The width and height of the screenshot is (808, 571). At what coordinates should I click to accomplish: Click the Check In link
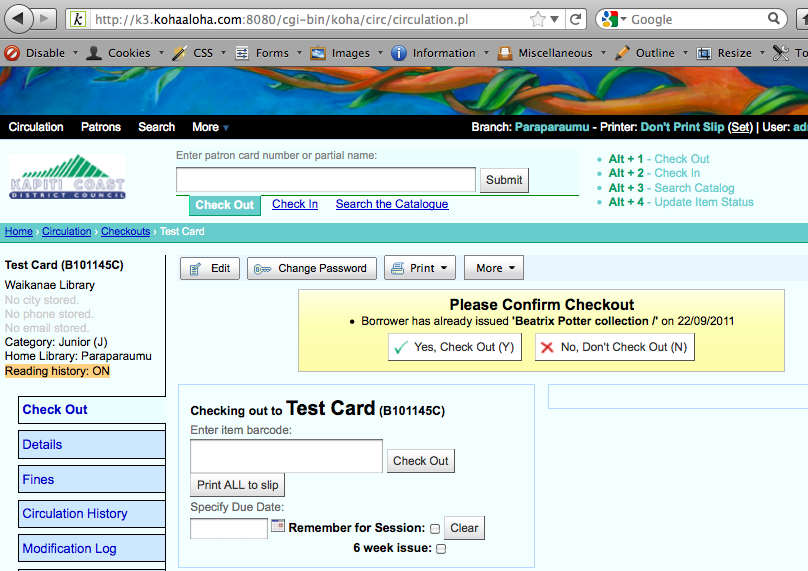click(295, 204)
